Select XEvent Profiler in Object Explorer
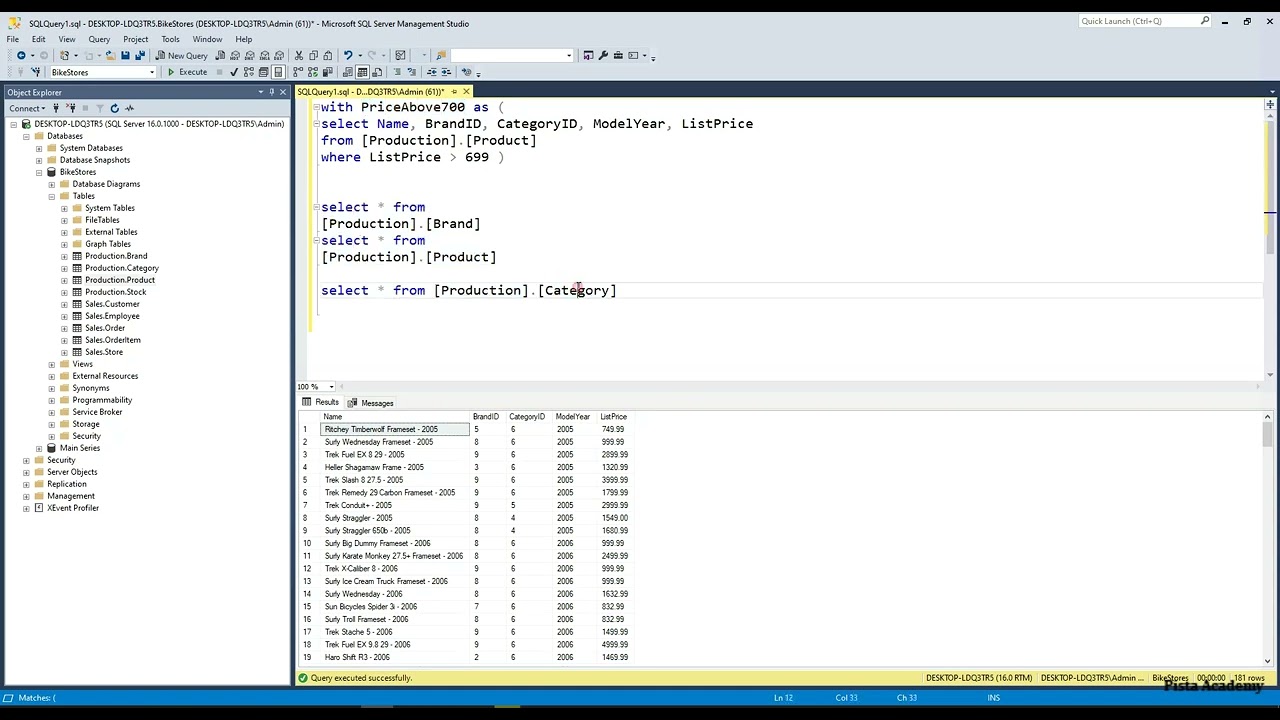The width and height of the screenshot is (1280, 720). pos(73,508)
